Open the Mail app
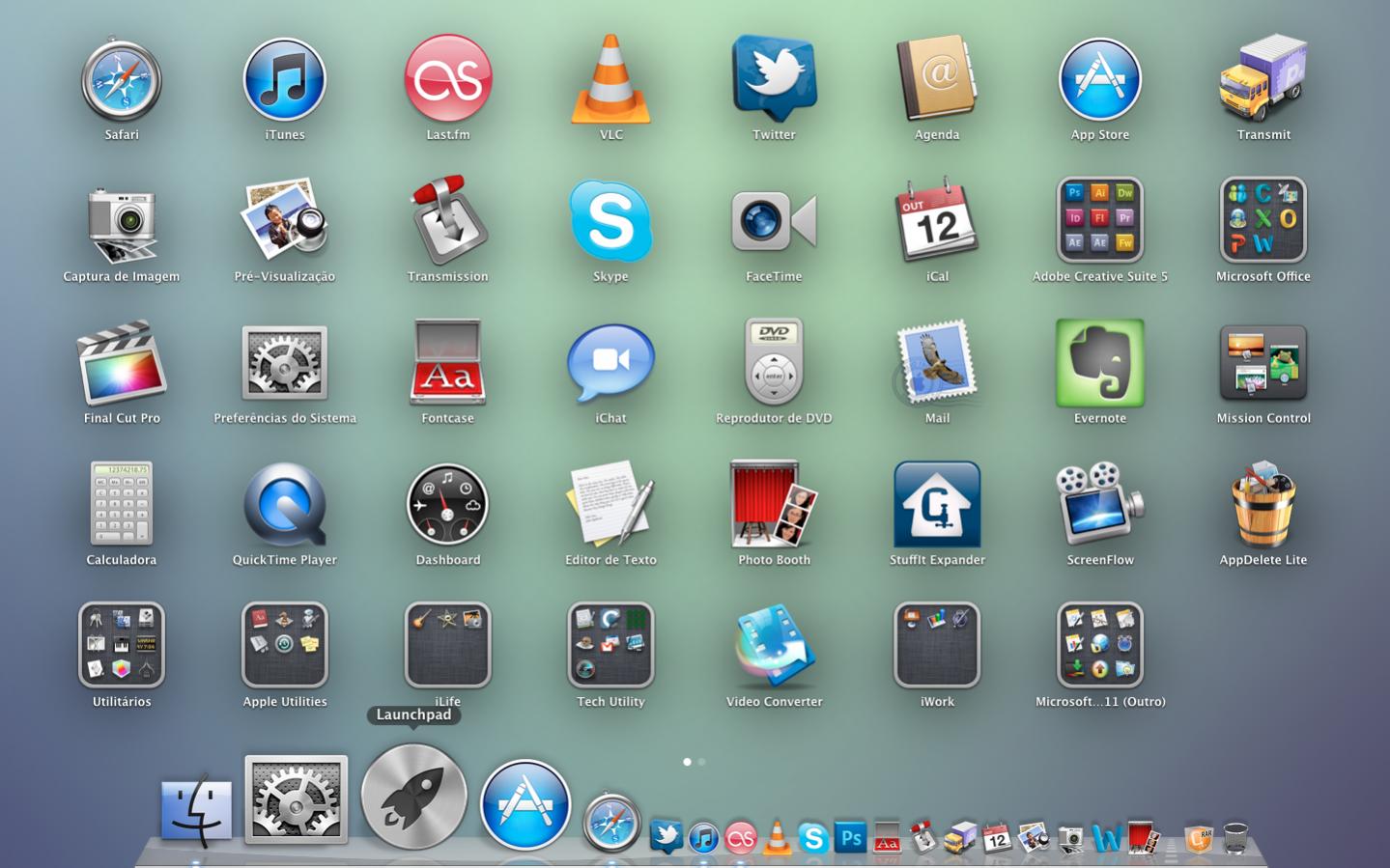This screenshot has width=1390, height=868. click(x=937, y=363)
